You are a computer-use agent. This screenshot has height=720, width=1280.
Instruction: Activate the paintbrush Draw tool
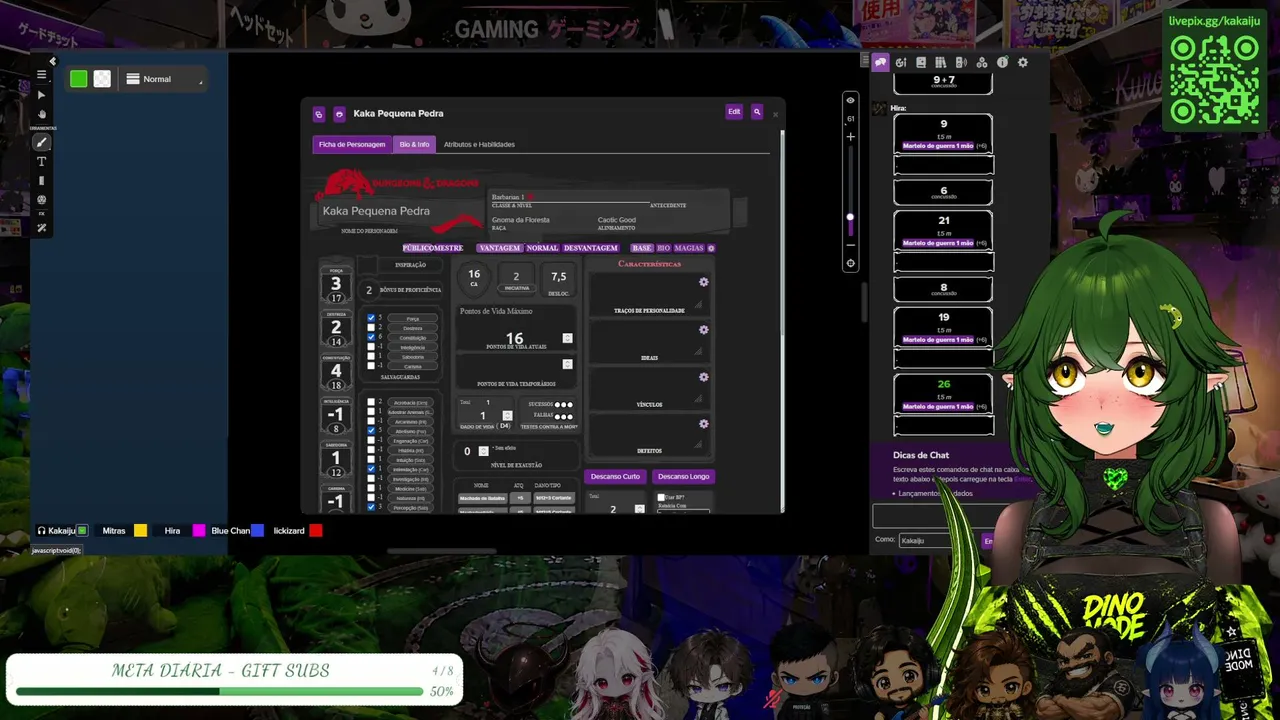point(41,143)
